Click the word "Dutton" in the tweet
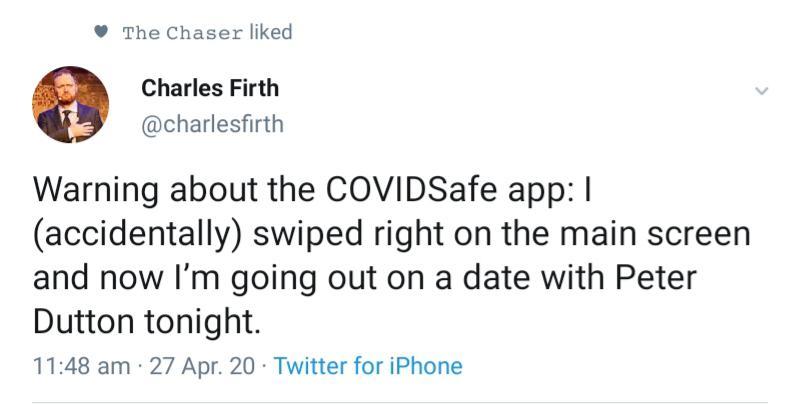 click(x=83, y=323)
